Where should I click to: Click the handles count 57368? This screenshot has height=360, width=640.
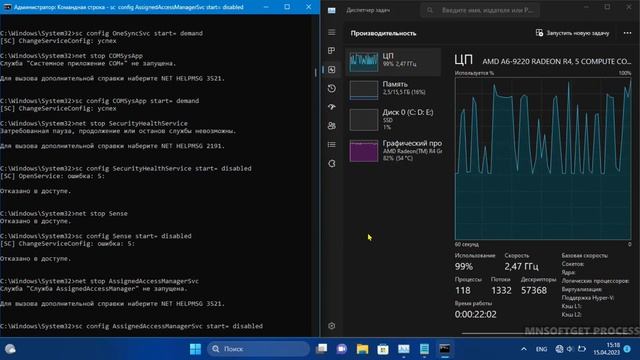[534, 290]
